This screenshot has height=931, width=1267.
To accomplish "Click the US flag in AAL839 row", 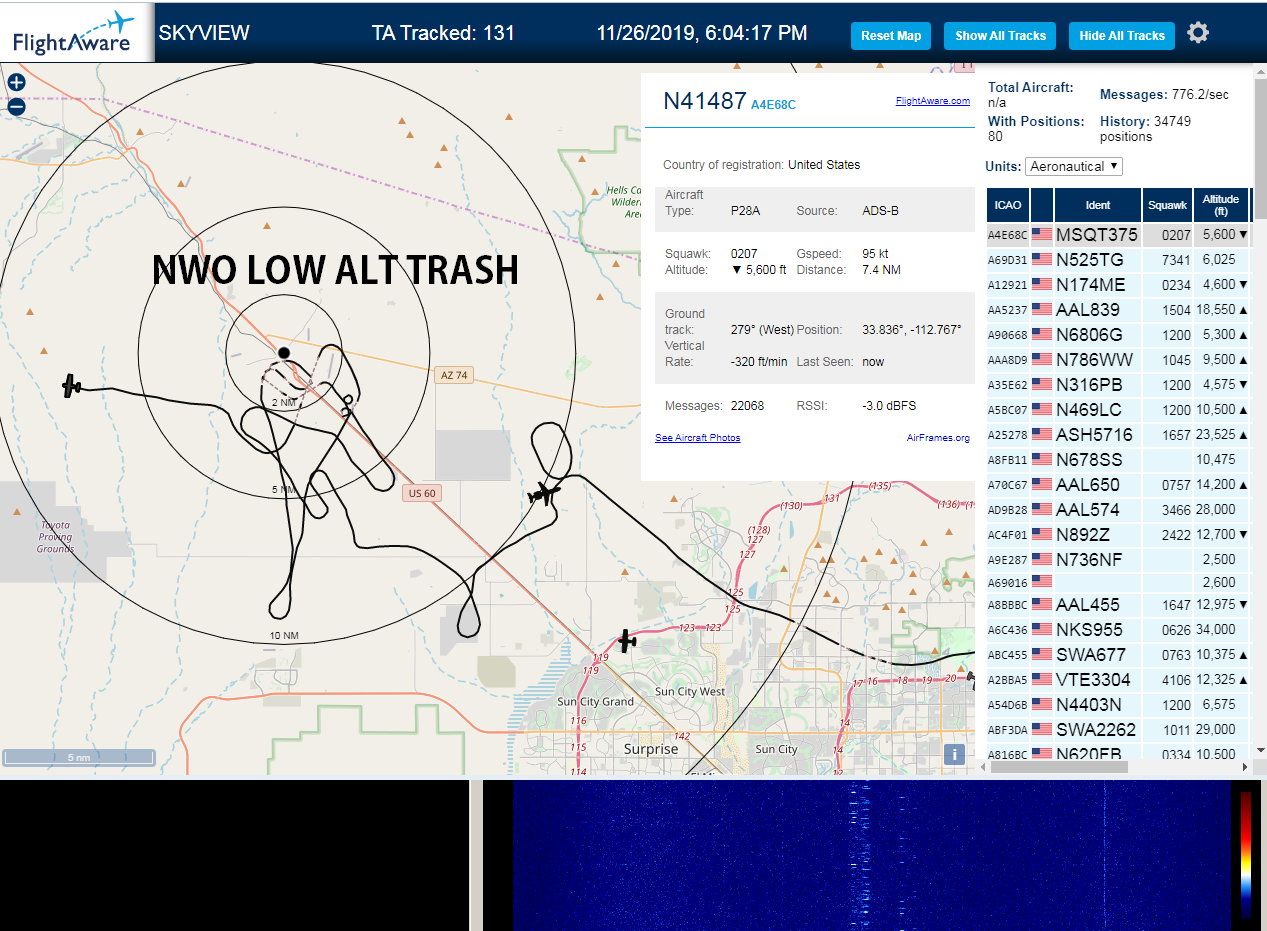I will (x=1042, y=310).
